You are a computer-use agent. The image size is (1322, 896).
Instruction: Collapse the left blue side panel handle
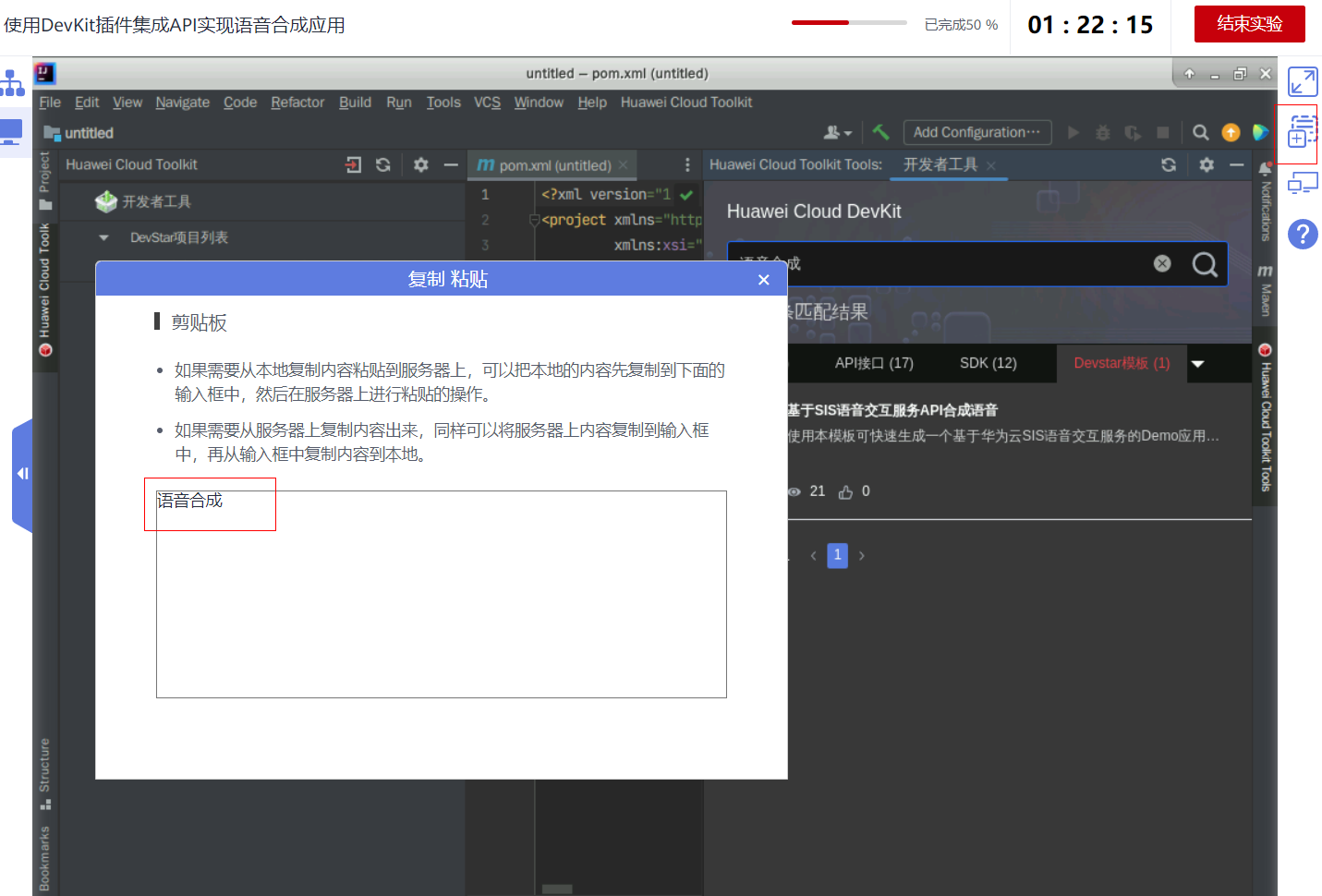pos(22,474)
